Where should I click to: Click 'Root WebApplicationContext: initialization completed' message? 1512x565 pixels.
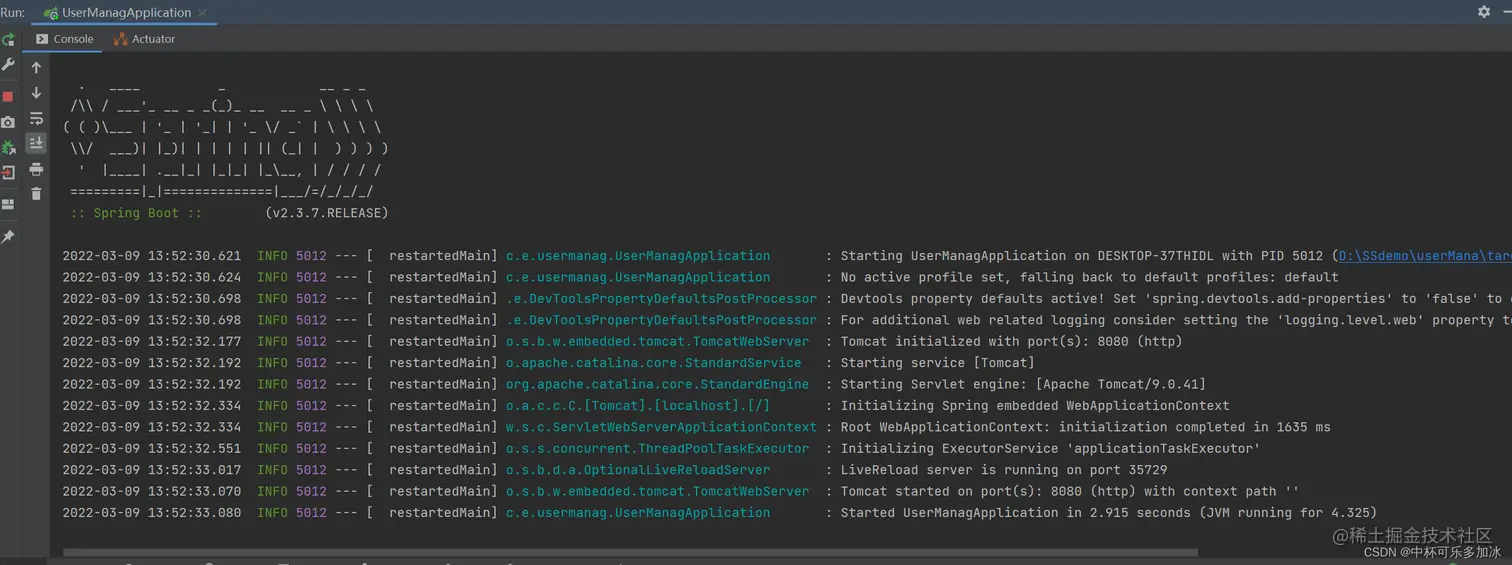[x=1085, y=427]
